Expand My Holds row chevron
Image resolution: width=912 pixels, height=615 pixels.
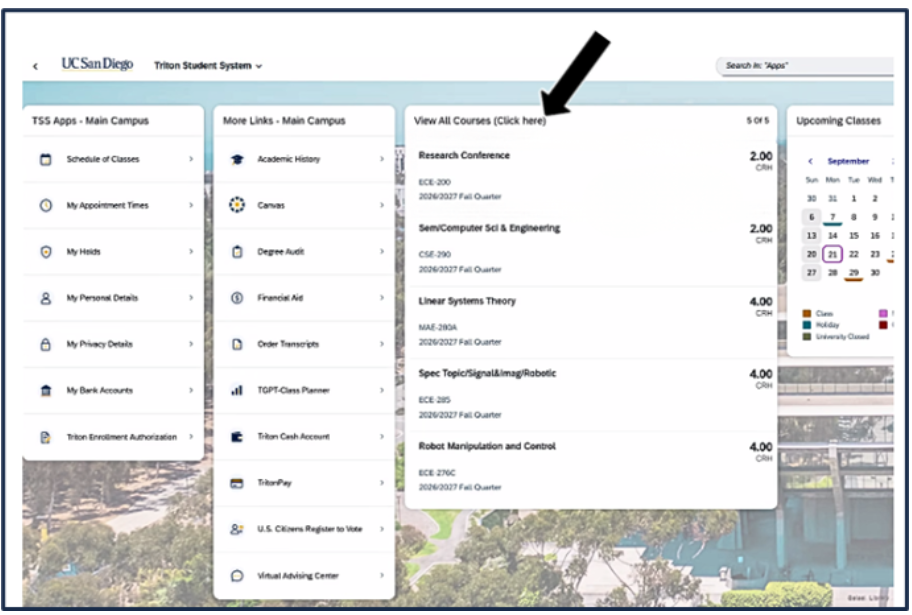[191, 251]
